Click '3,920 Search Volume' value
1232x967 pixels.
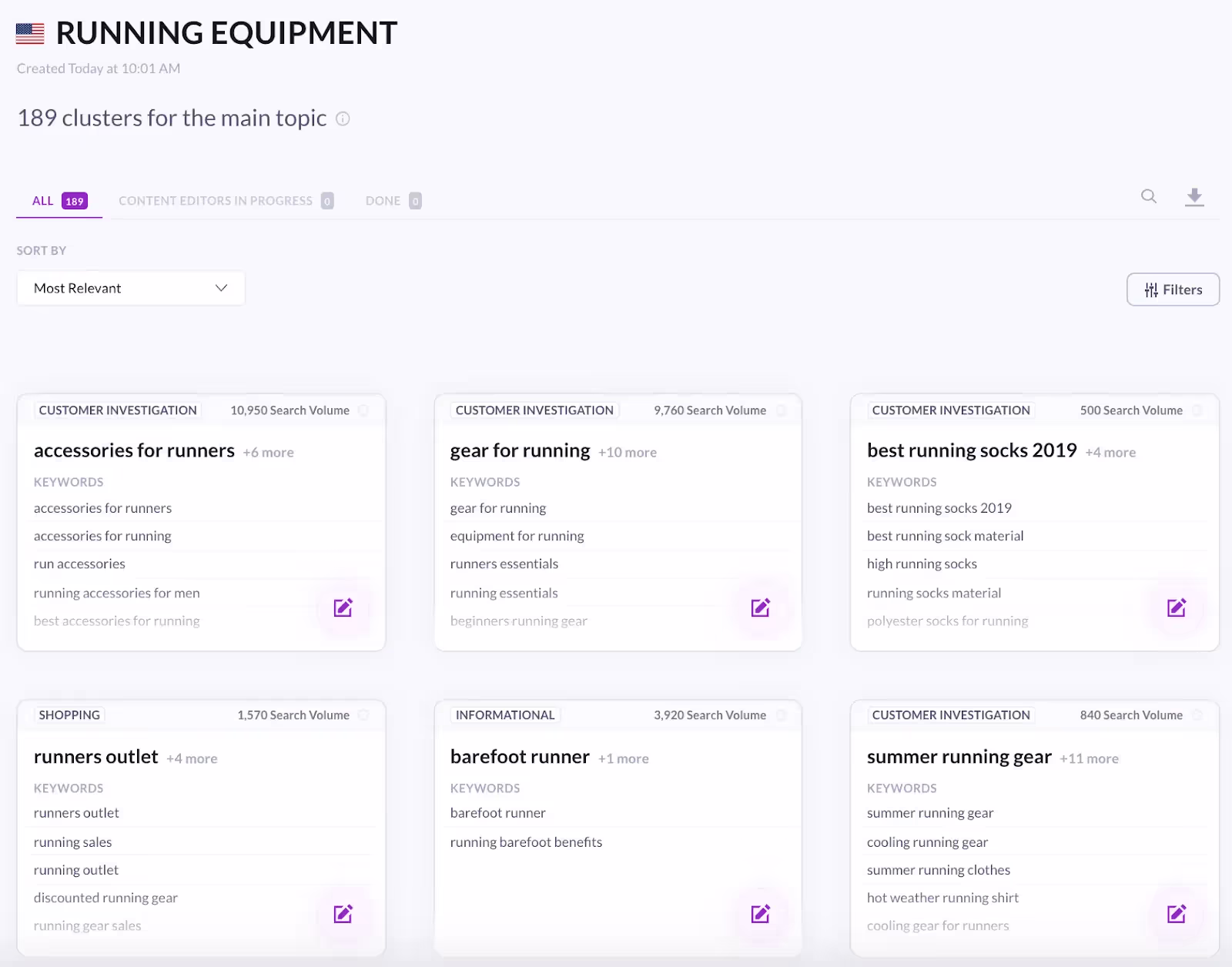click(x=710, y=715)
